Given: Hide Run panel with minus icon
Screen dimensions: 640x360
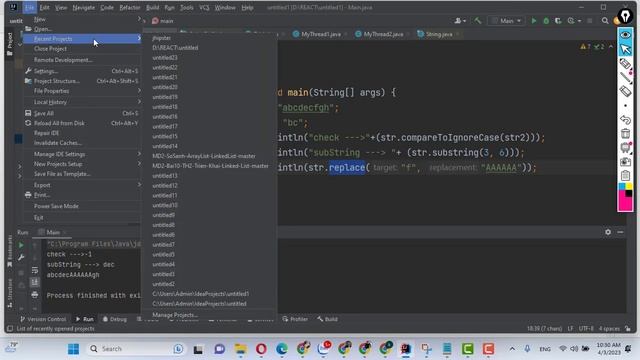Looking at the screenshot, I should [620, 232].
